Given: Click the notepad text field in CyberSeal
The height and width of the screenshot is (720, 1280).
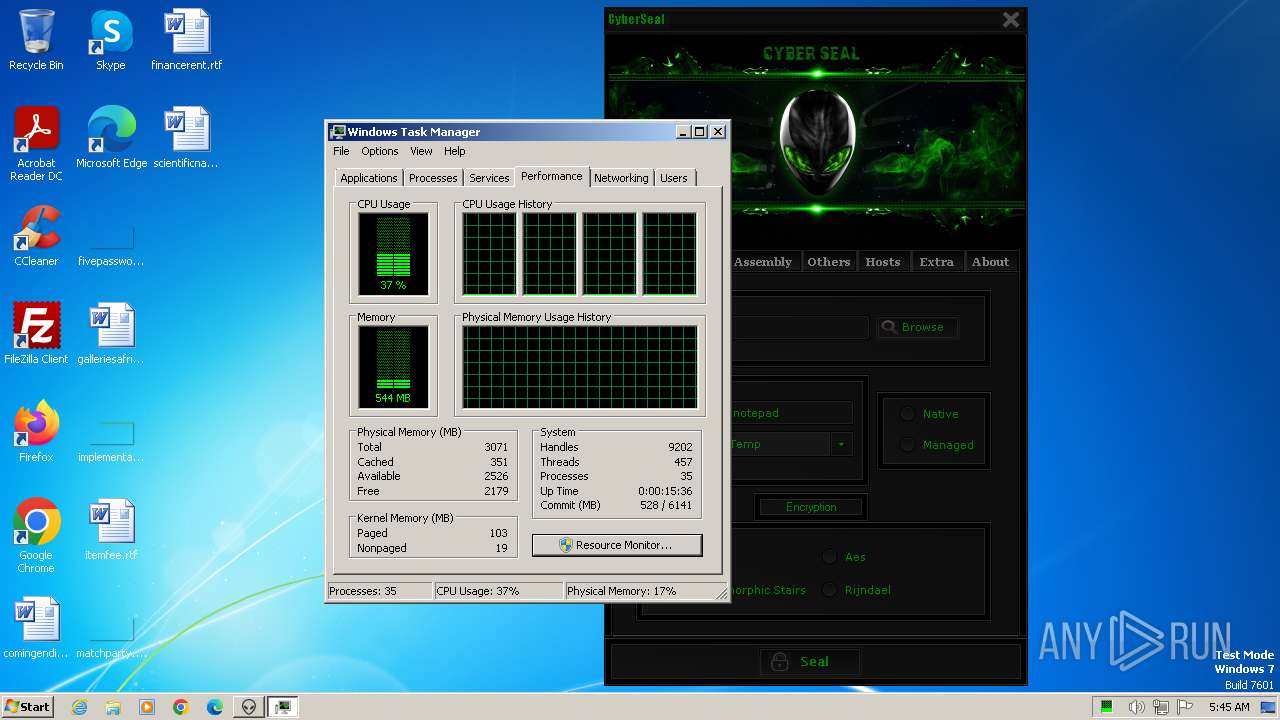Looking at the screenshot, I should pos(791,413).
